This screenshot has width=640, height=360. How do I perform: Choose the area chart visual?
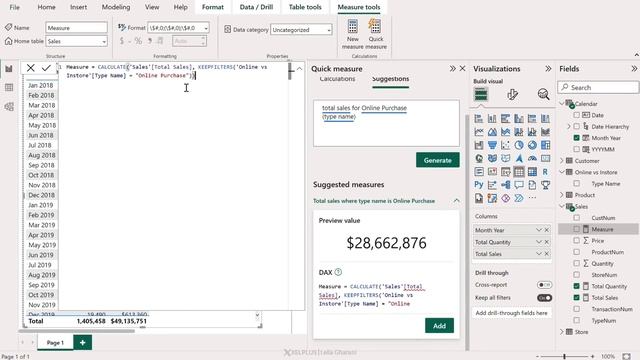pos(492,132)
